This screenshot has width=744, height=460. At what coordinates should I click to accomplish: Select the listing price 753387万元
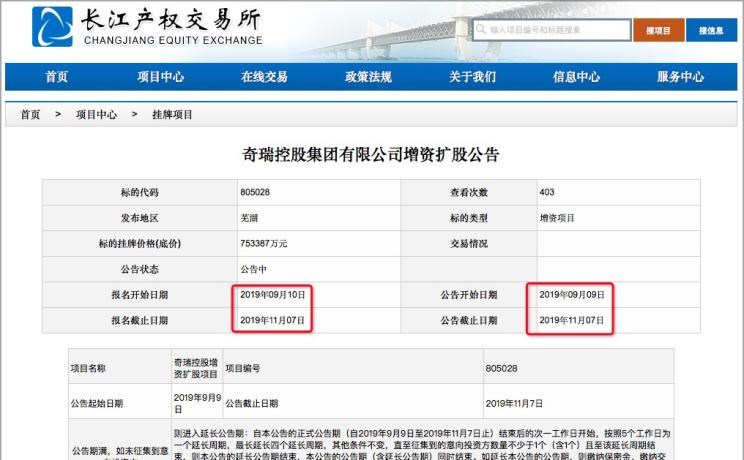tap(263, 244)
